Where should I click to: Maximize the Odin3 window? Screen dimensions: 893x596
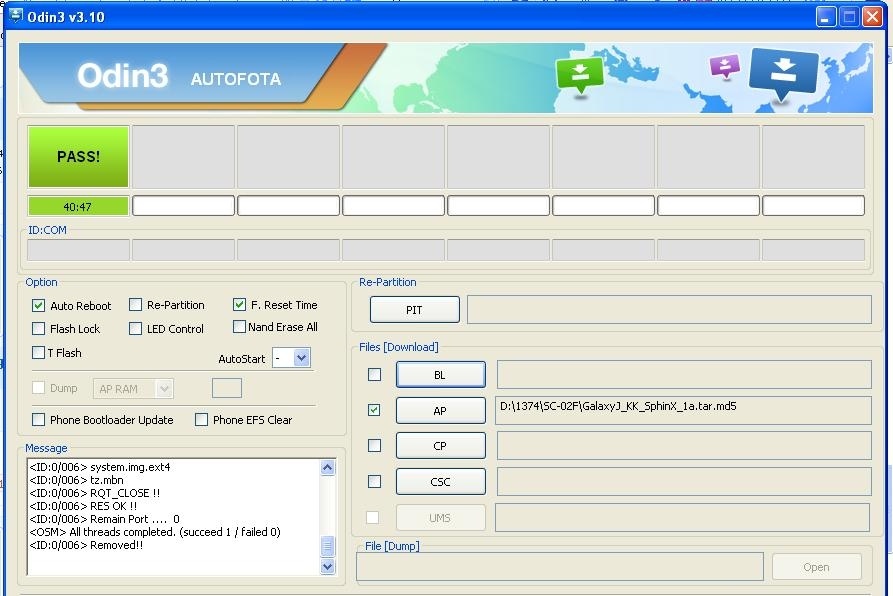point(849,17)
